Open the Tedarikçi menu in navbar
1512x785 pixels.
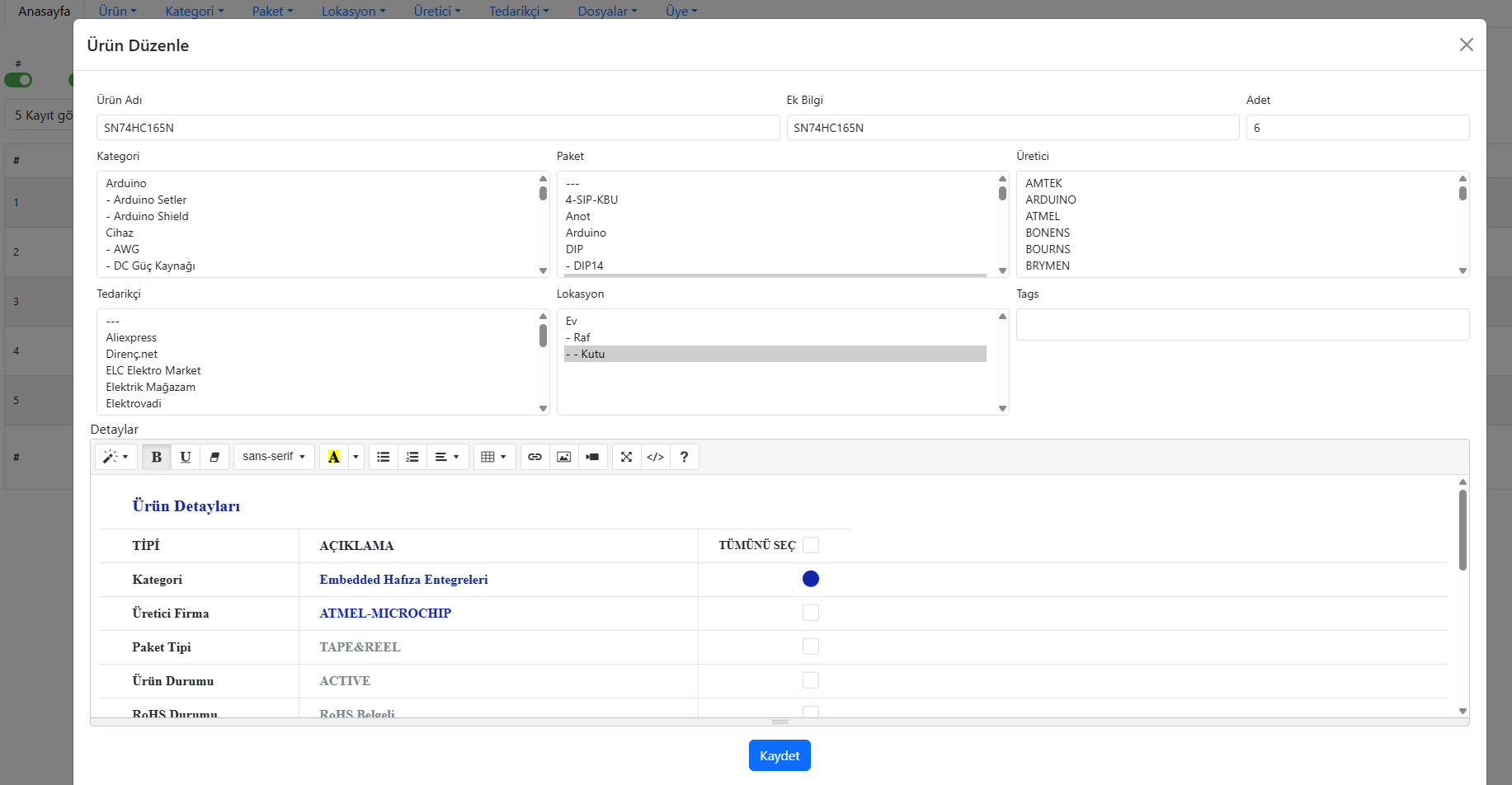point(519,11)
